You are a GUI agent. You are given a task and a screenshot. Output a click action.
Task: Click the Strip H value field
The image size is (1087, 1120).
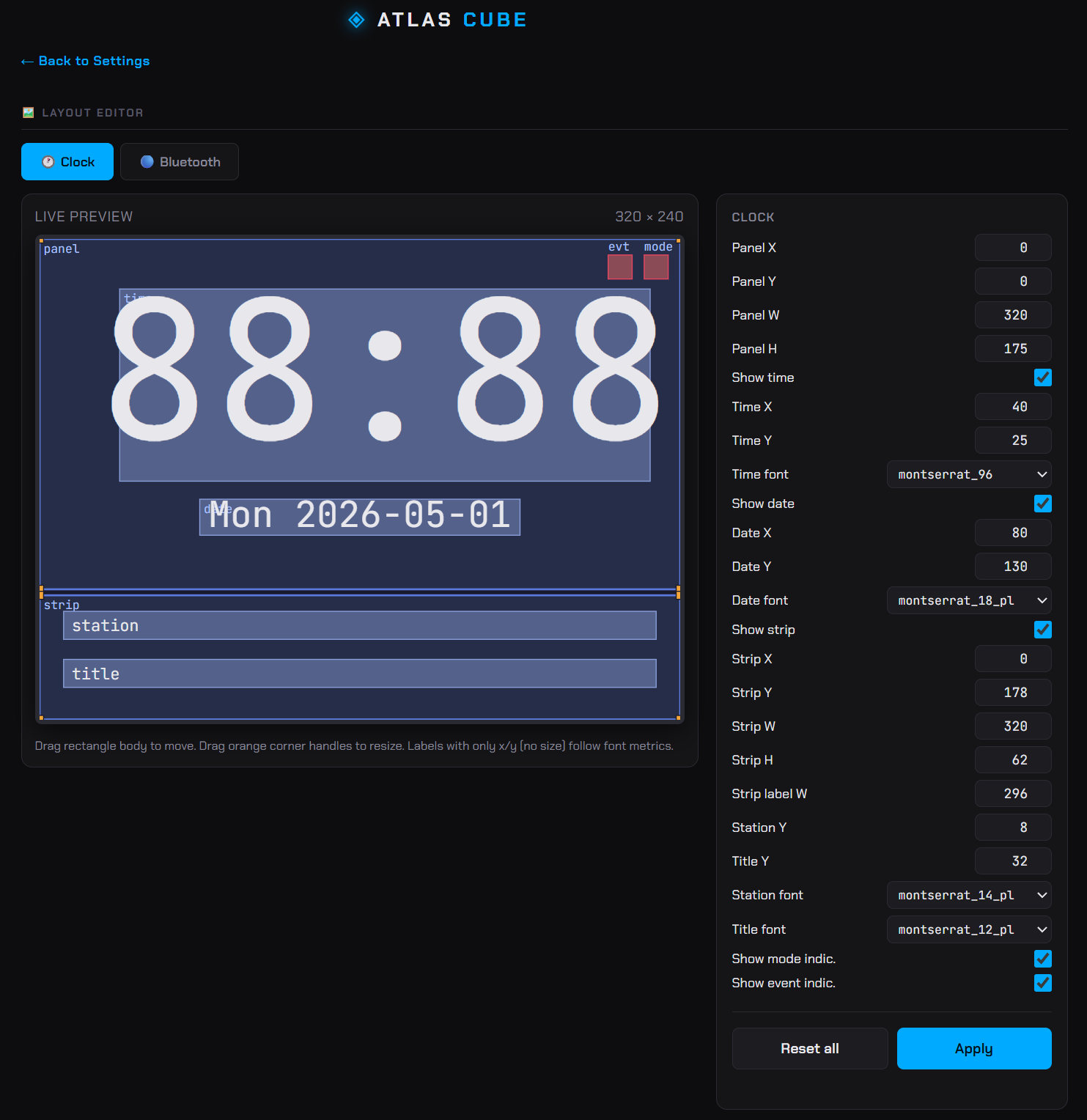coord(1013,760)
